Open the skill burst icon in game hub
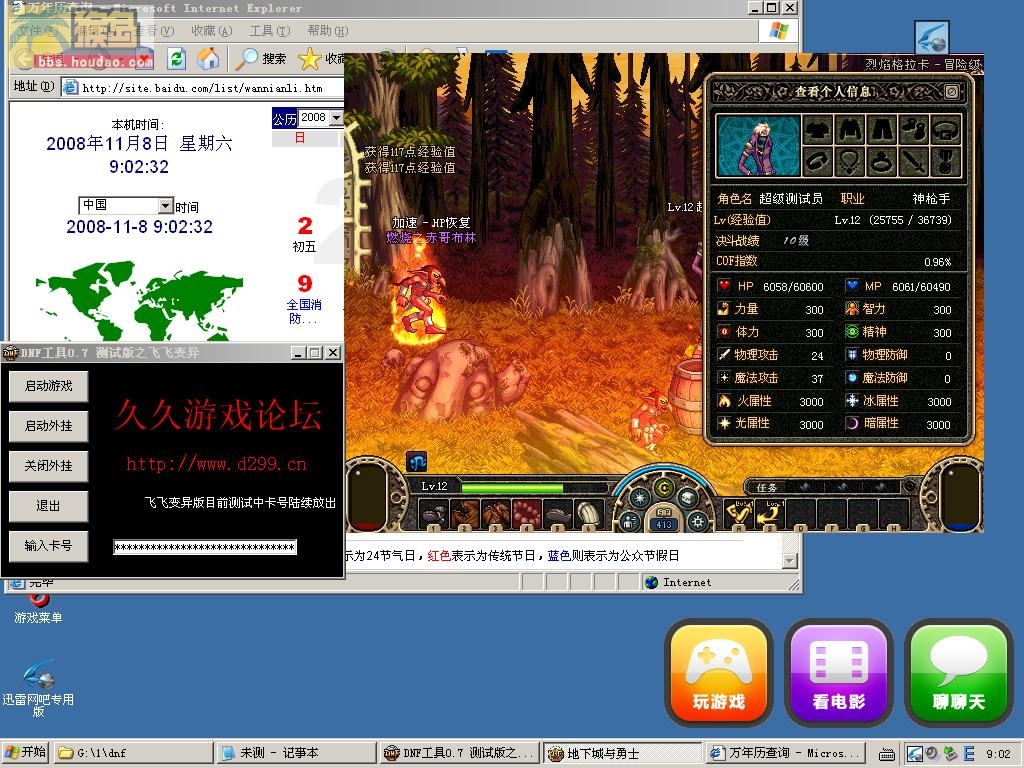Screen dimensions: 1024x768 tap(639, 498)
